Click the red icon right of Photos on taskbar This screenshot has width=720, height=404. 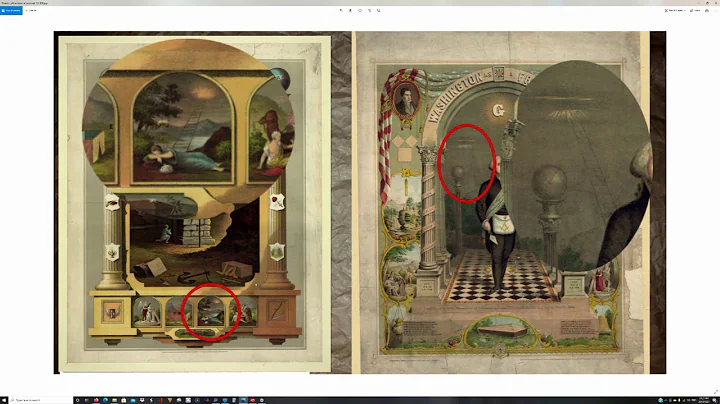(252, 400)
